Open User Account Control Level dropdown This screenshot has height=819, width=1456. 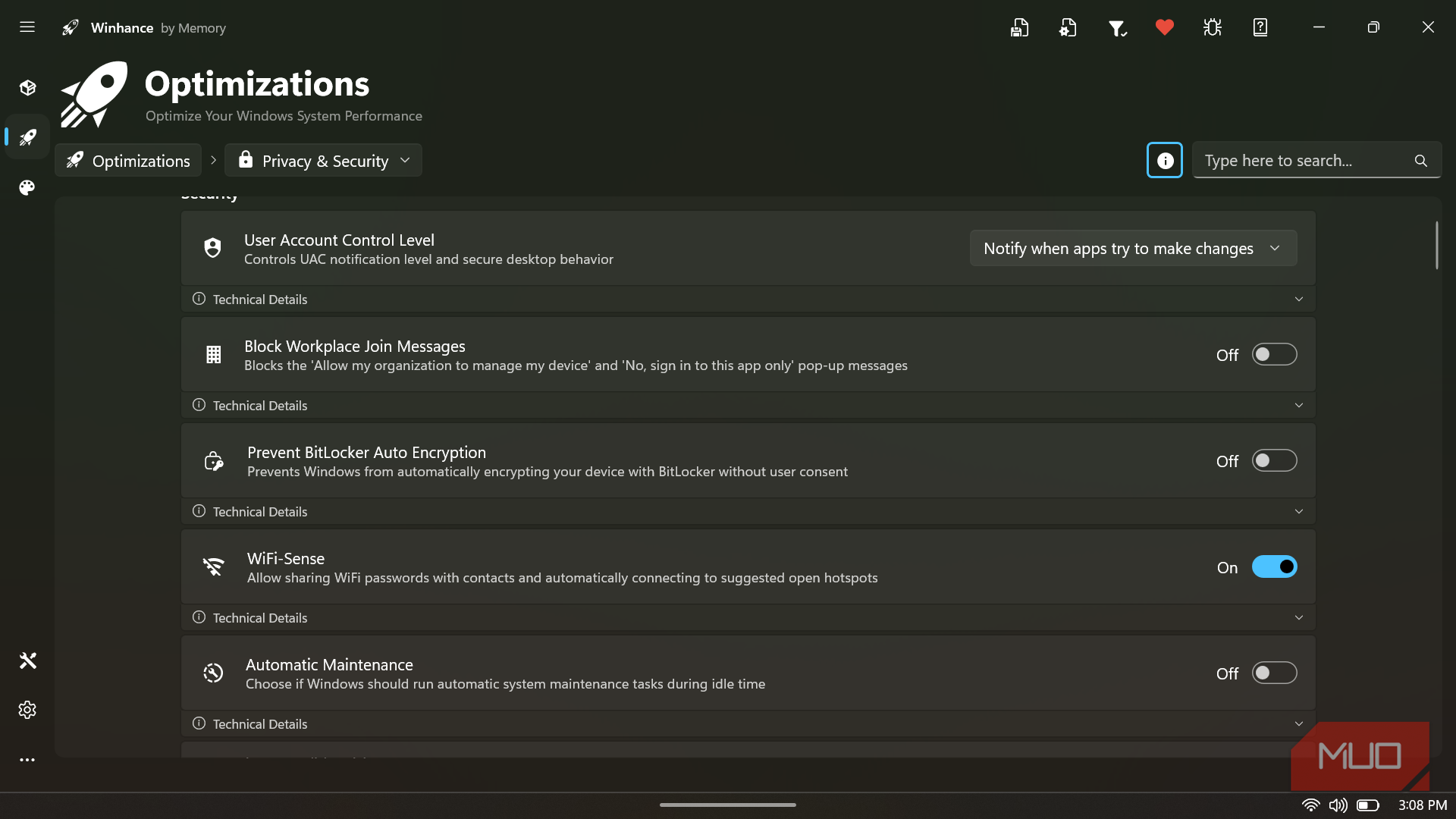pyautogui.click(x=1133, y=249)
